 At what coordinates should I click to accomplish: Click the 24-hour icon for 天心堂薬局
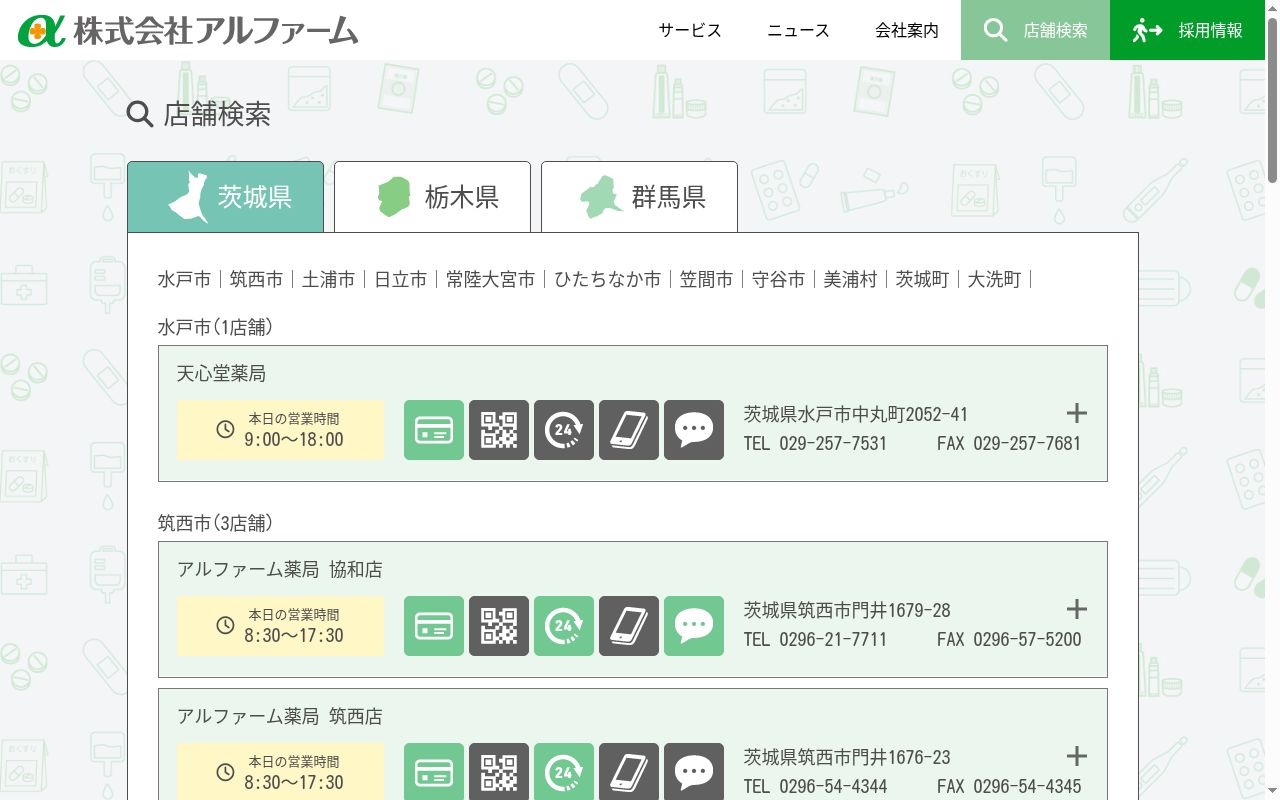point(564,430)
